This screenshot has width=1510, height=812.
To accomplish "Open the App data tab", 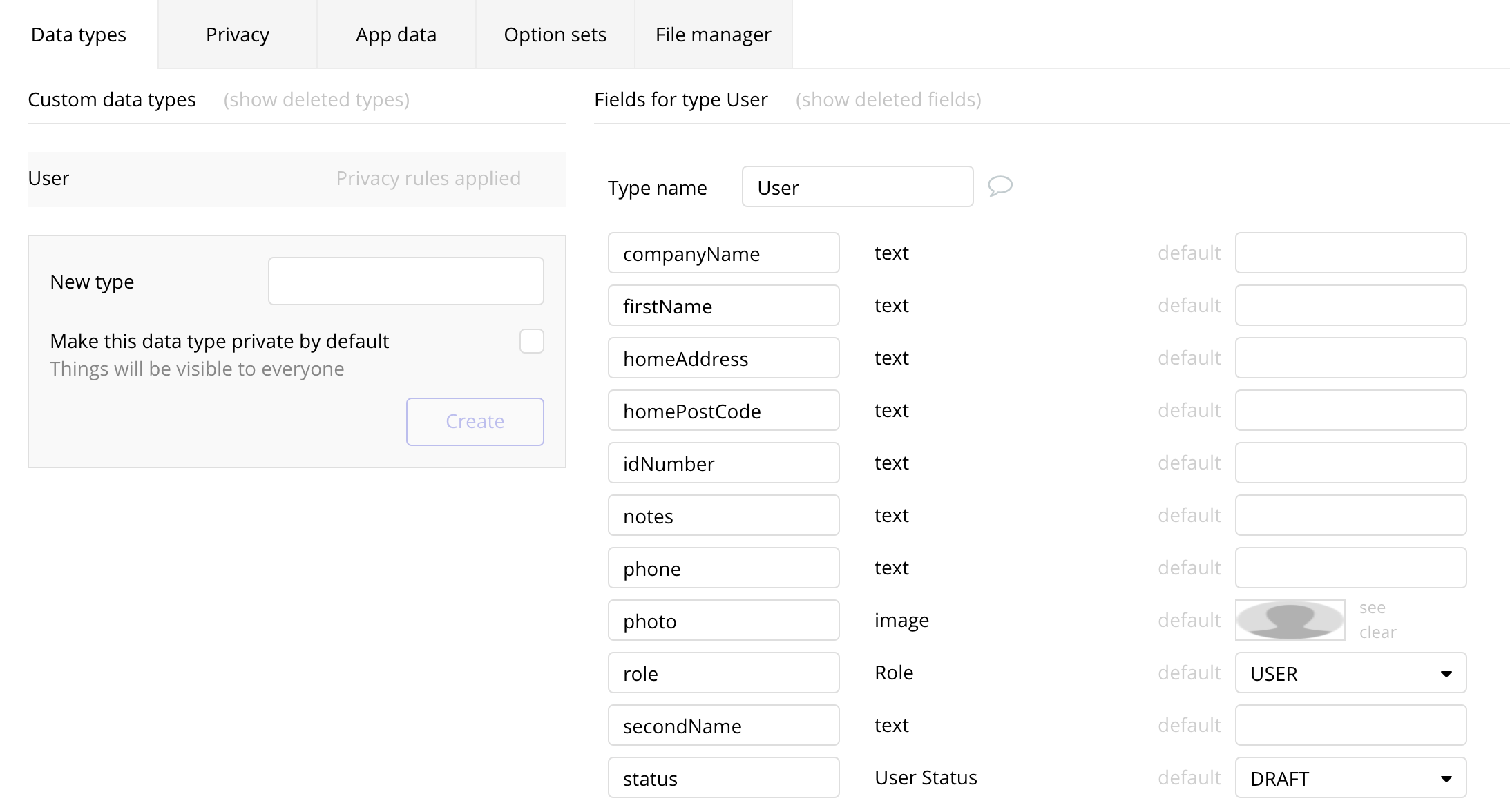I will pos(396,35).
